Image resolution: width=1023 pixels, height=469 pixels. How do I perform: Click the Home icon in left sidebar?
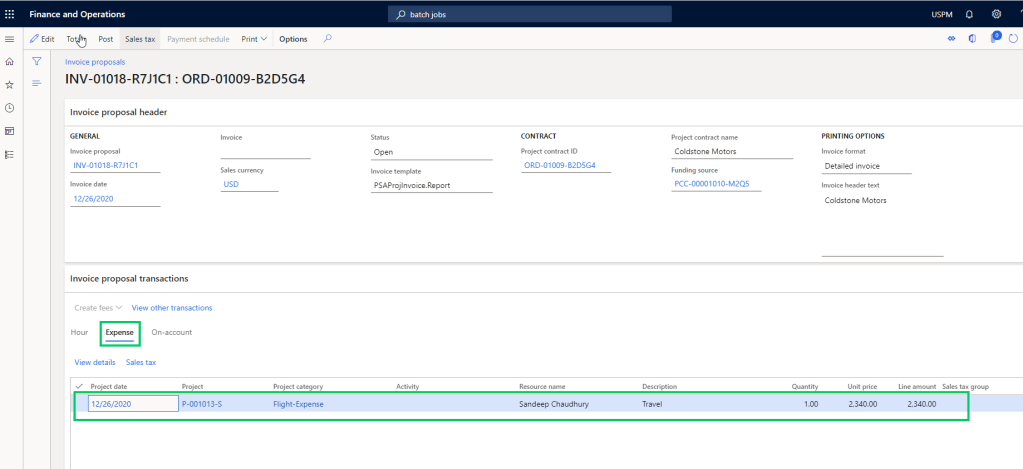click(10, 61)
